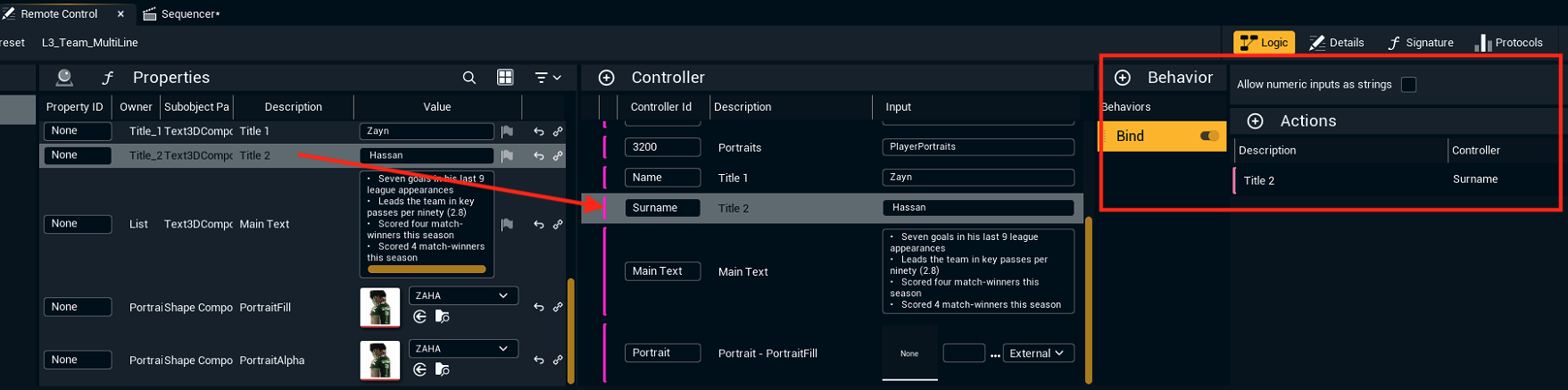Open the PortraitFill ZAHA dropdown
Image resolution: width=1568 pixels, height=390 pixels.
[462, 295]
